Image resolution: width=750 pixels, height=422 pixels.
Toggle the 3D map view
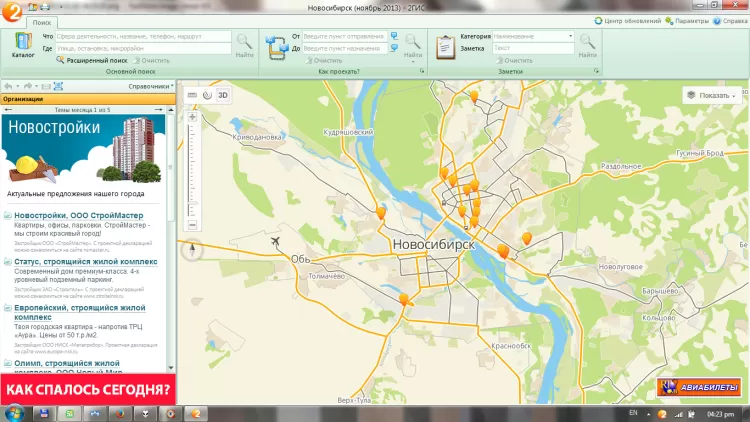coord(223,95)
